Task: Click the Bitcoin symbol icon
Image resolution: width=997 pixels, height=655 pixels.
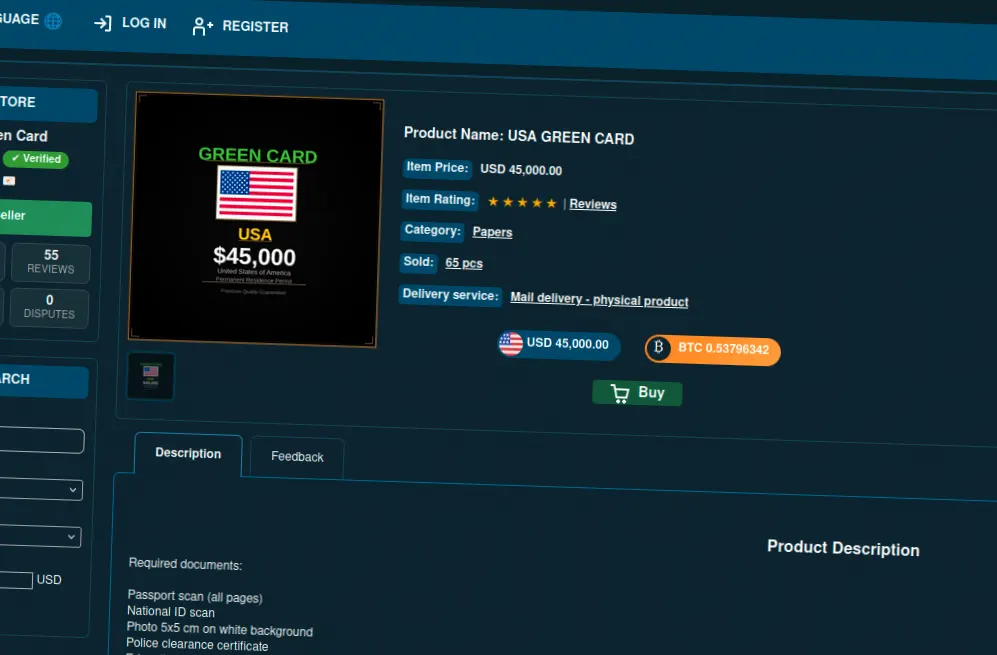Action: pyautogui.click(x=659, y=347)
